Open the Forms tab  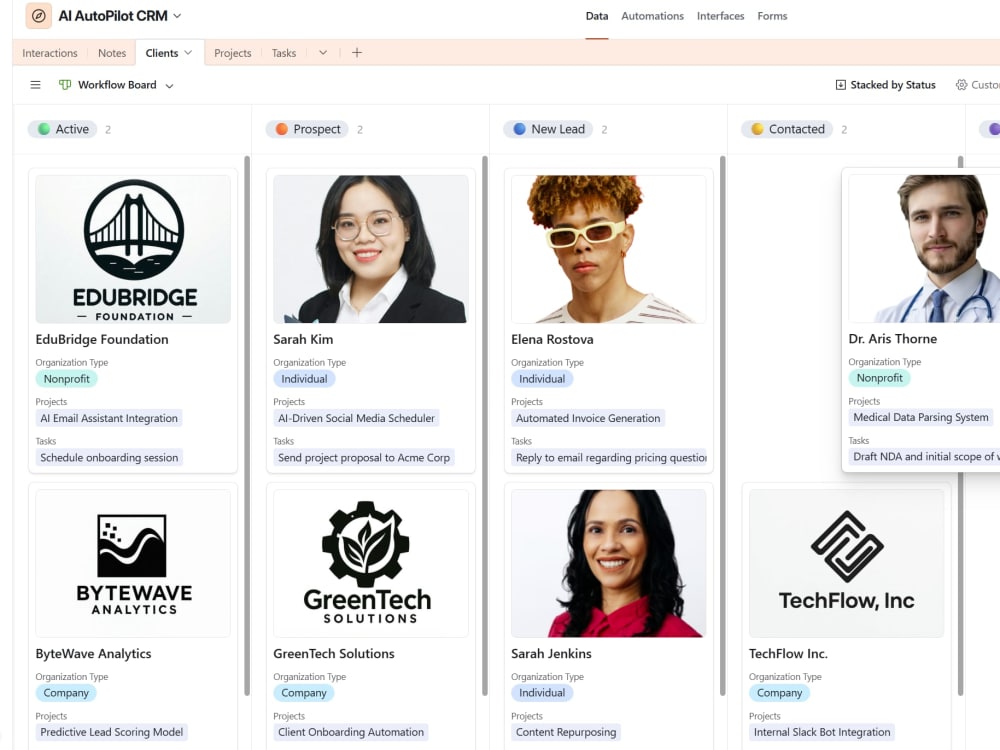(772, 16)
